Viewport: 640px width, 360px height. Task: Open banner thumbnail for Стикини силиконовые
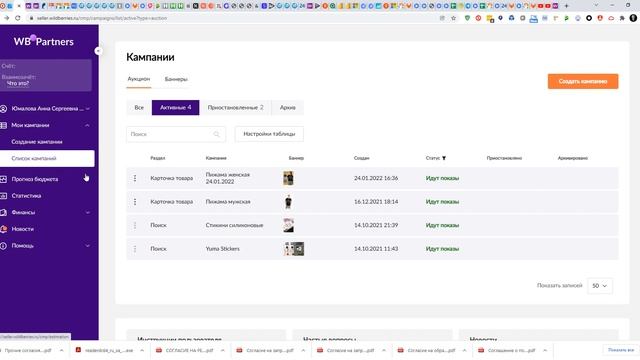click(x=289, y=225)
